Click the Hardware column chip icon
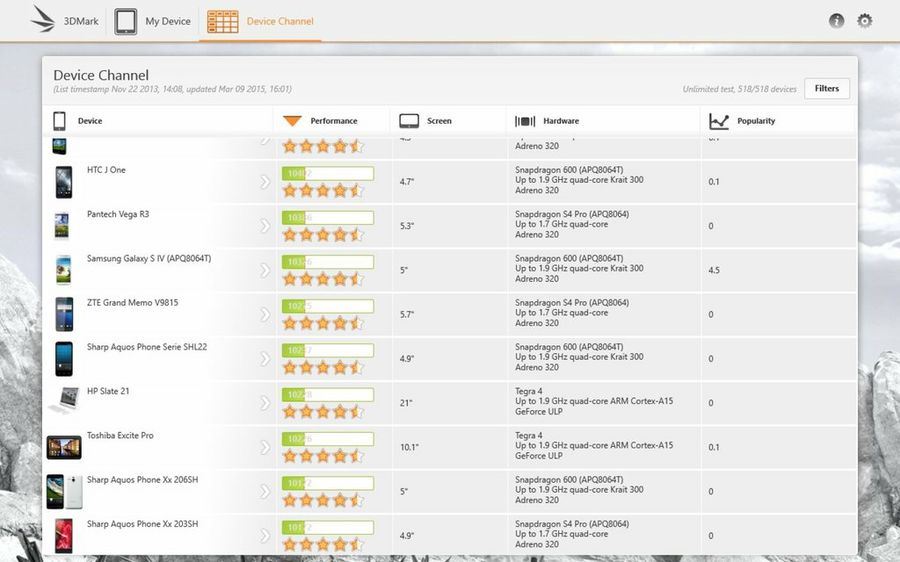The width and height of the screenshot is (900, 562). 525,121
